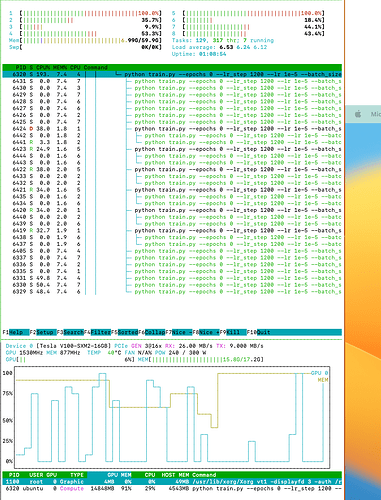Click the CPU 5 usage meter at 100.0%
The height and width of the screenshot is (500, 381).
248,13
